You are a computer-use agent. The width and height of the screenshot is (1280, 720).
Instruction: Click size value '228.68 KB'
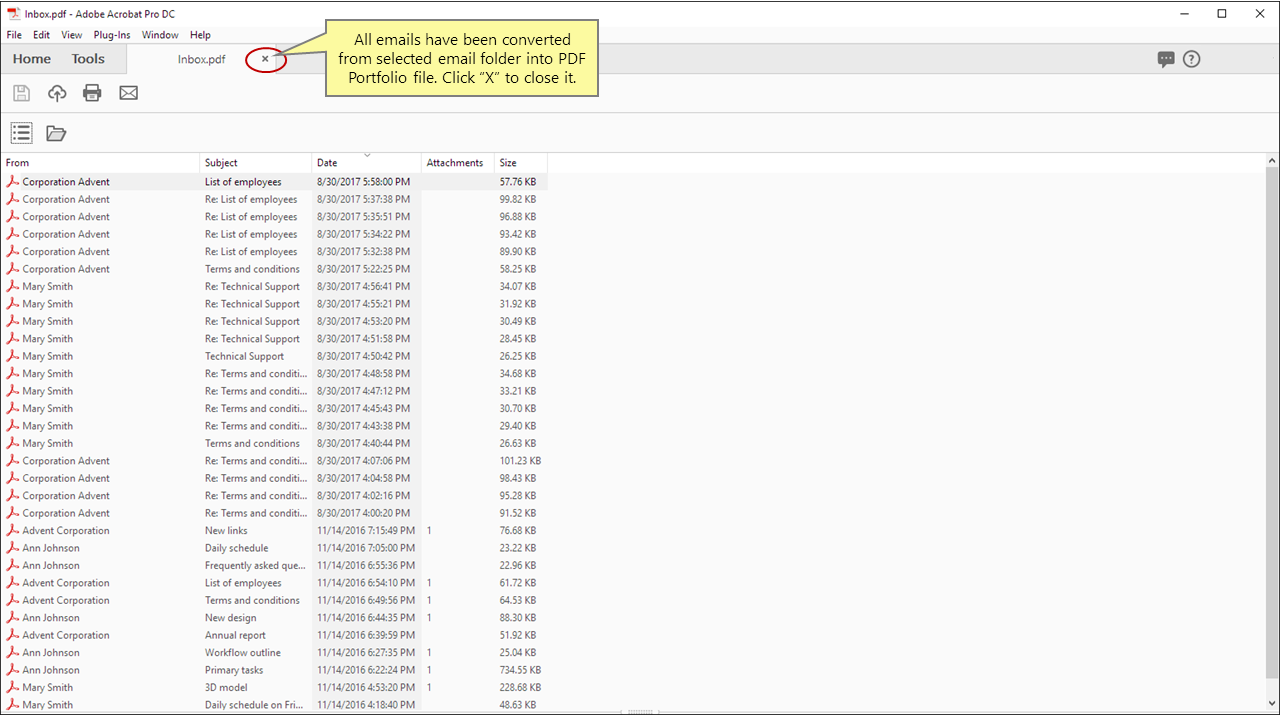(x=520, y=687)
